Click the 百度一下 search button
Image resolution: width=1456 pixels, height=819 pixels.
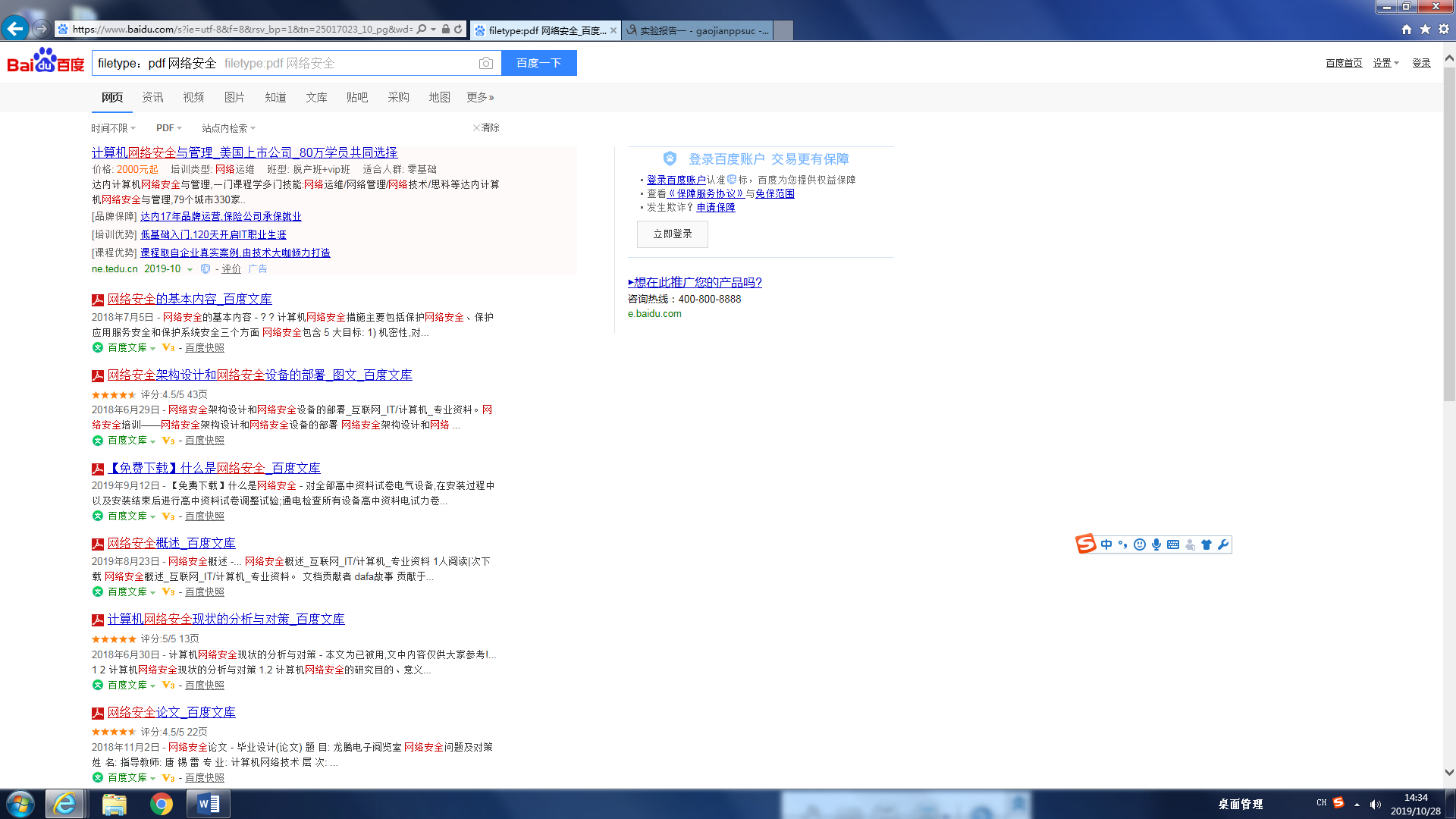click(x=538, y=63)
